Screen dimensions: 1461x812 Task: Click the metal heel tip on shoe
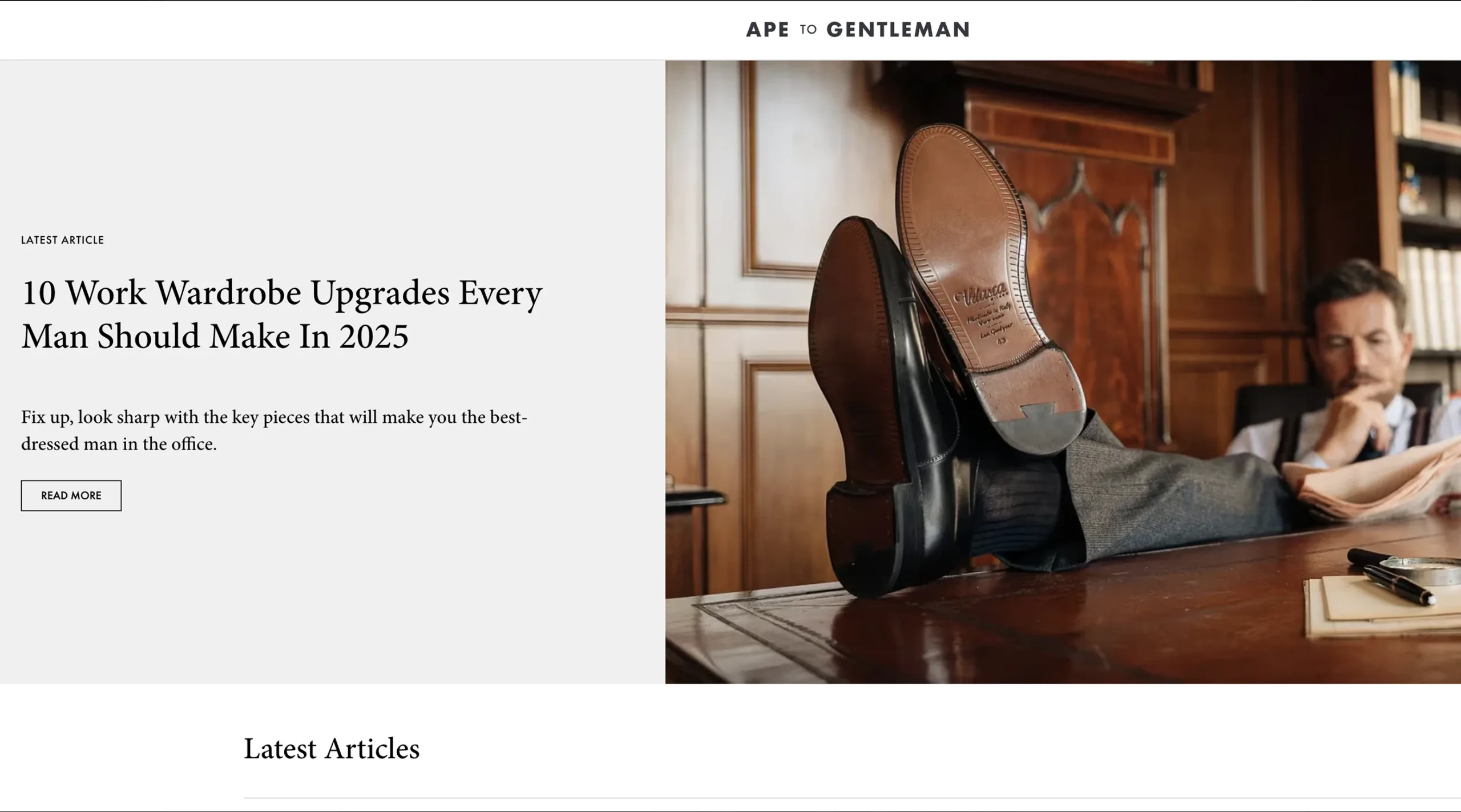[1037, 428]
